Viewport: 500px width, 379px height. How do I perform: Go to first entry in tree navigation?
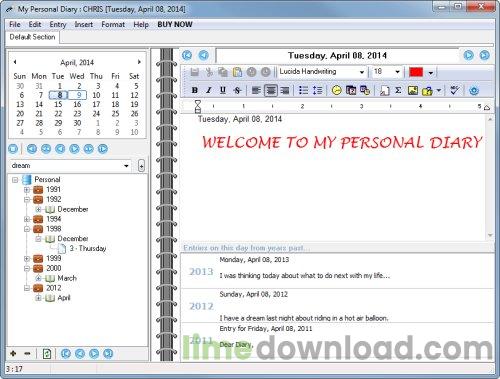[66, 353]
